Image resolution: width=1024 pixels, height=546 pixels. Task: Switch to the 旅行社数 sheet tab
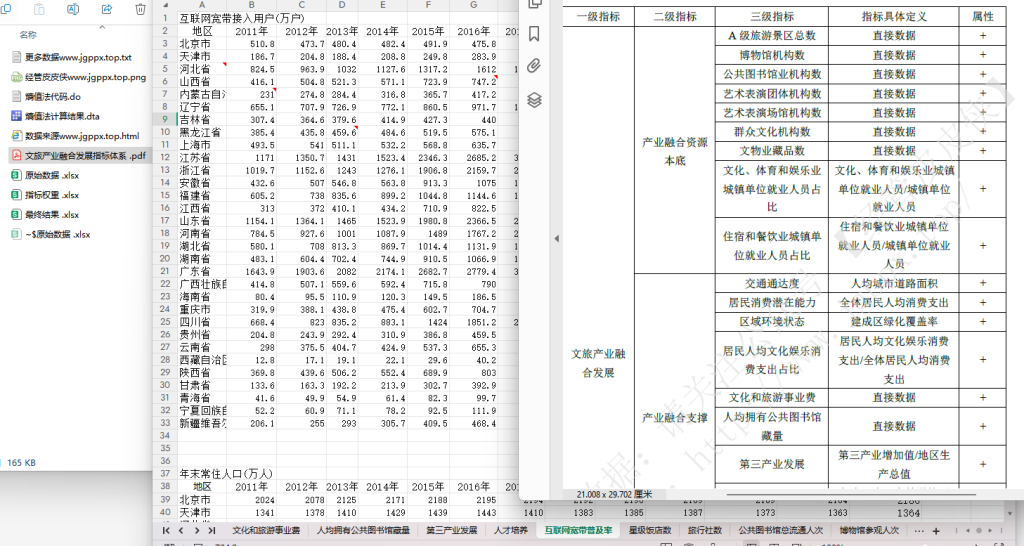[x=705, y=530]
